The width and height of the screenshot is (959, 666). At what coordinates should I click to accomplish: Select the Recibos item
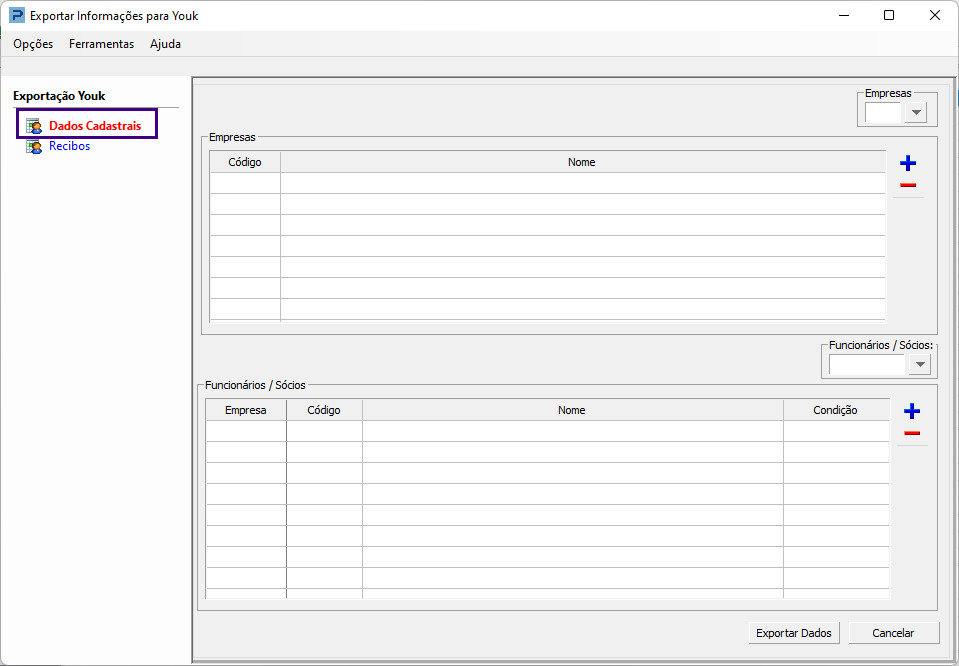69,146
